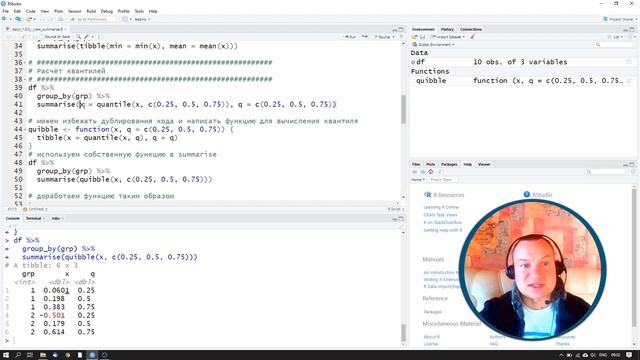Click the Go to file/function field
Screen dimensions: 640x360
click(92, 19)
